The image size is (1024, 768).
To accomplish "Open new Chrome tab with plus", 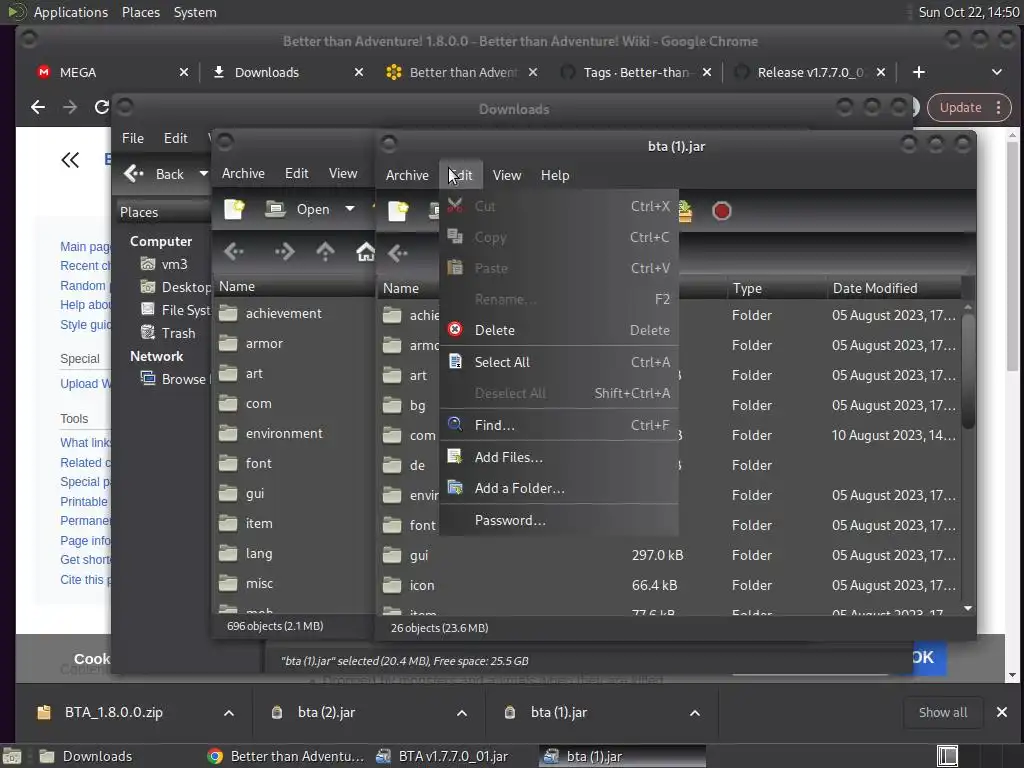I will 919,72.
